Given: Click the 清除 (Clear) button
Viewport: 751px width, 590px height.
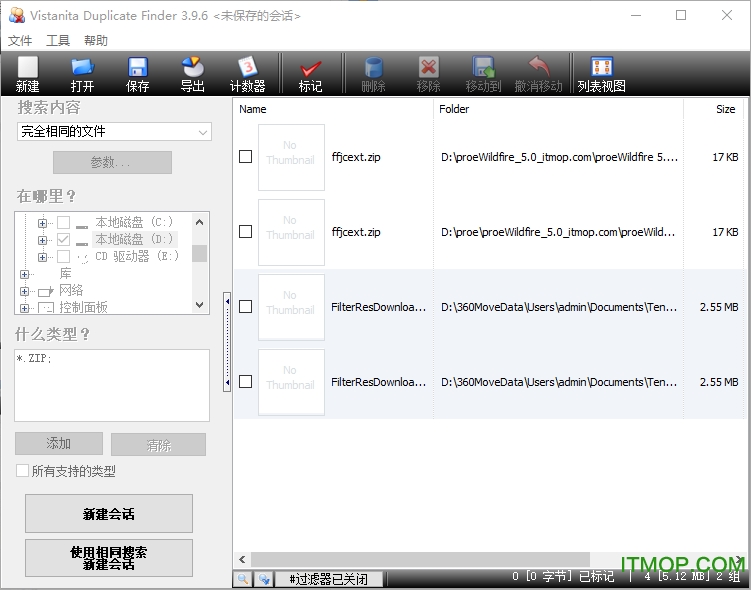Looking at the screenshot, I should 159,445.
